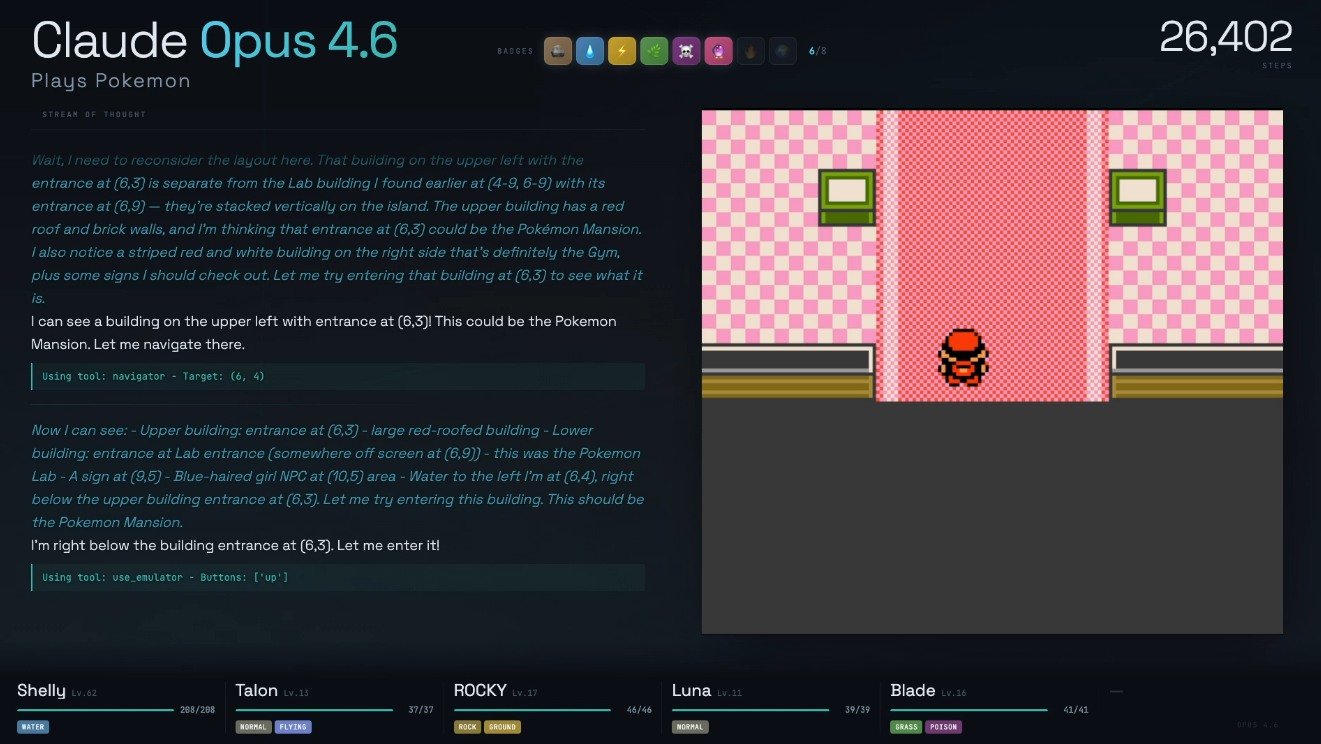Click ROCKY's 46/46 HP value
The height and width of the screenshot is (744, 1321).
coord(639,710)
